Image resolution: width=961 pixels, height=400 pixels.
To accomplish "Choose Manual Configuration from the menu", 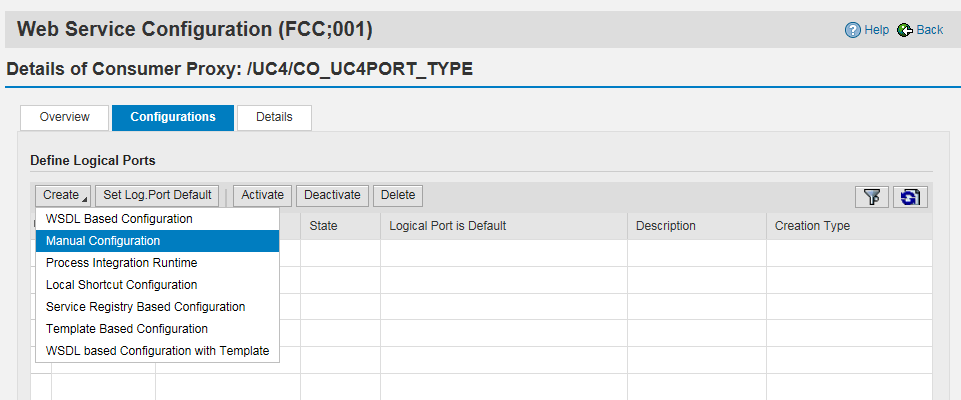I will 103,241.
